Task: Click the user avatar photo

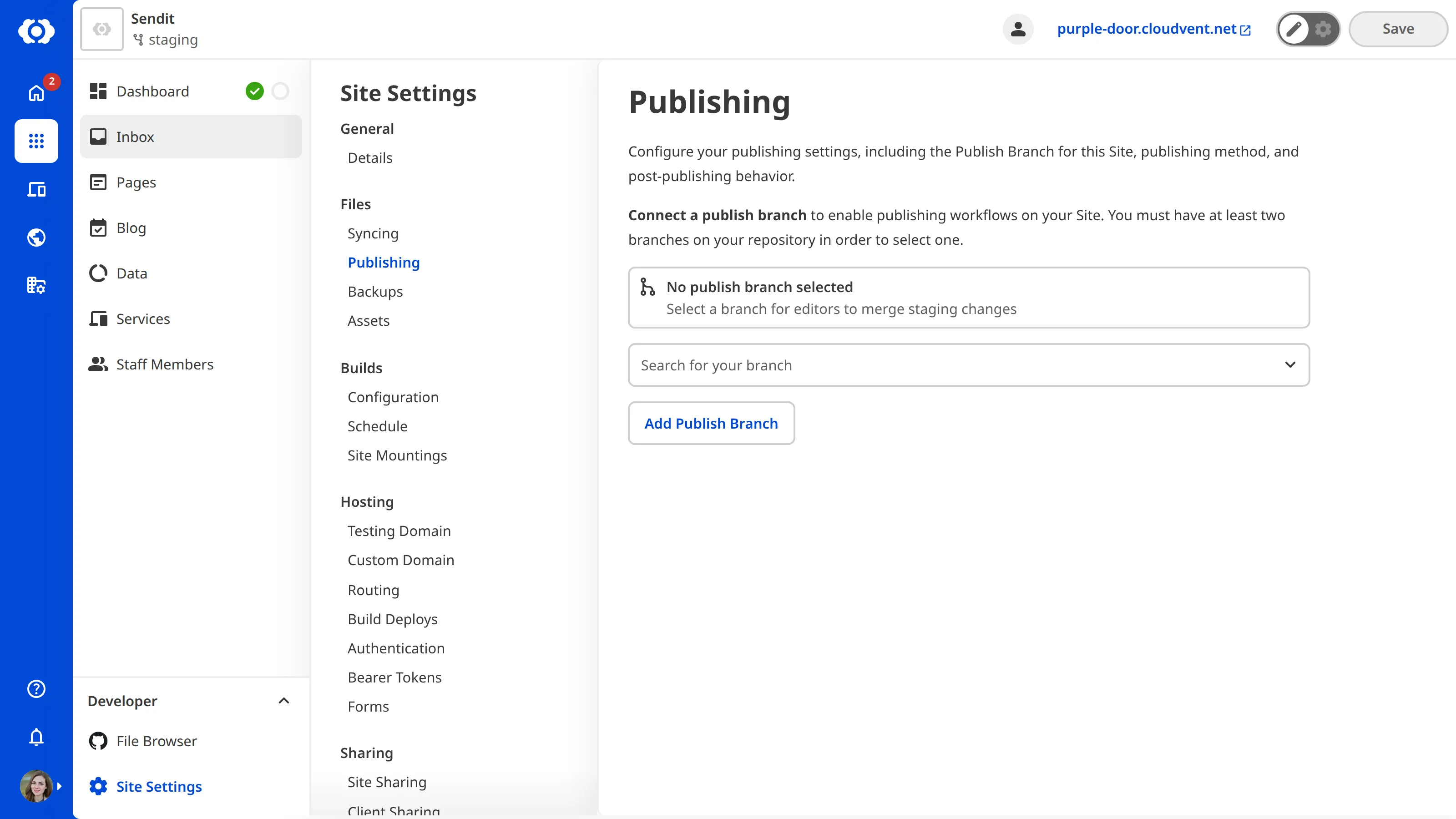Action: (36, 786)
